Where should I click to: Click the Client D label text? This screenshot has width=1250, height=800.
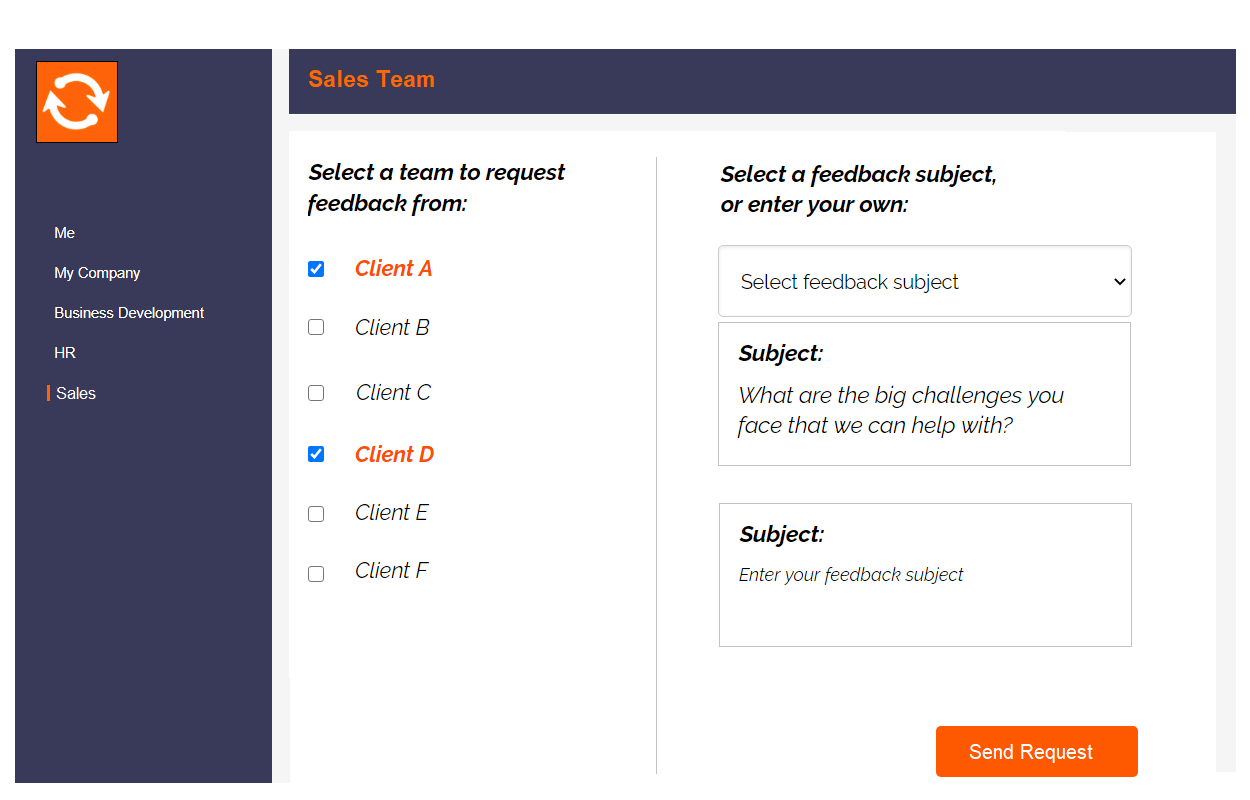pos(394,455)
